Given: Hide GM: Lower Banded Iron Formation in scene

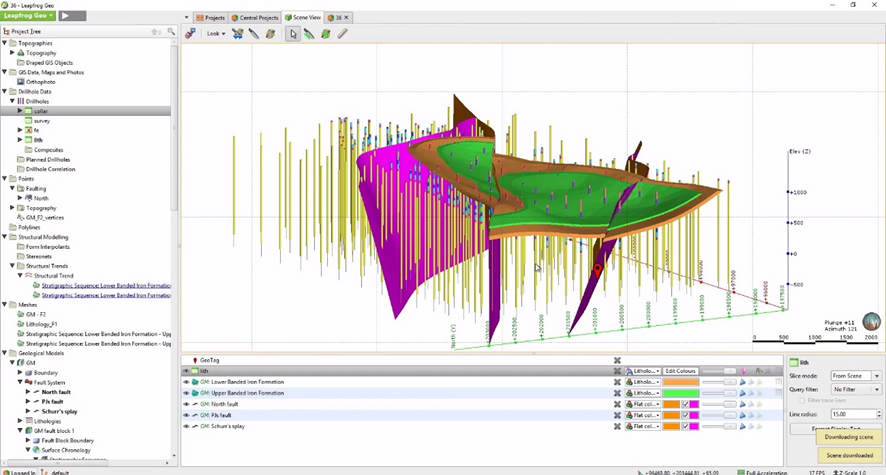Looking at the screenshot, I should (186, 382).
